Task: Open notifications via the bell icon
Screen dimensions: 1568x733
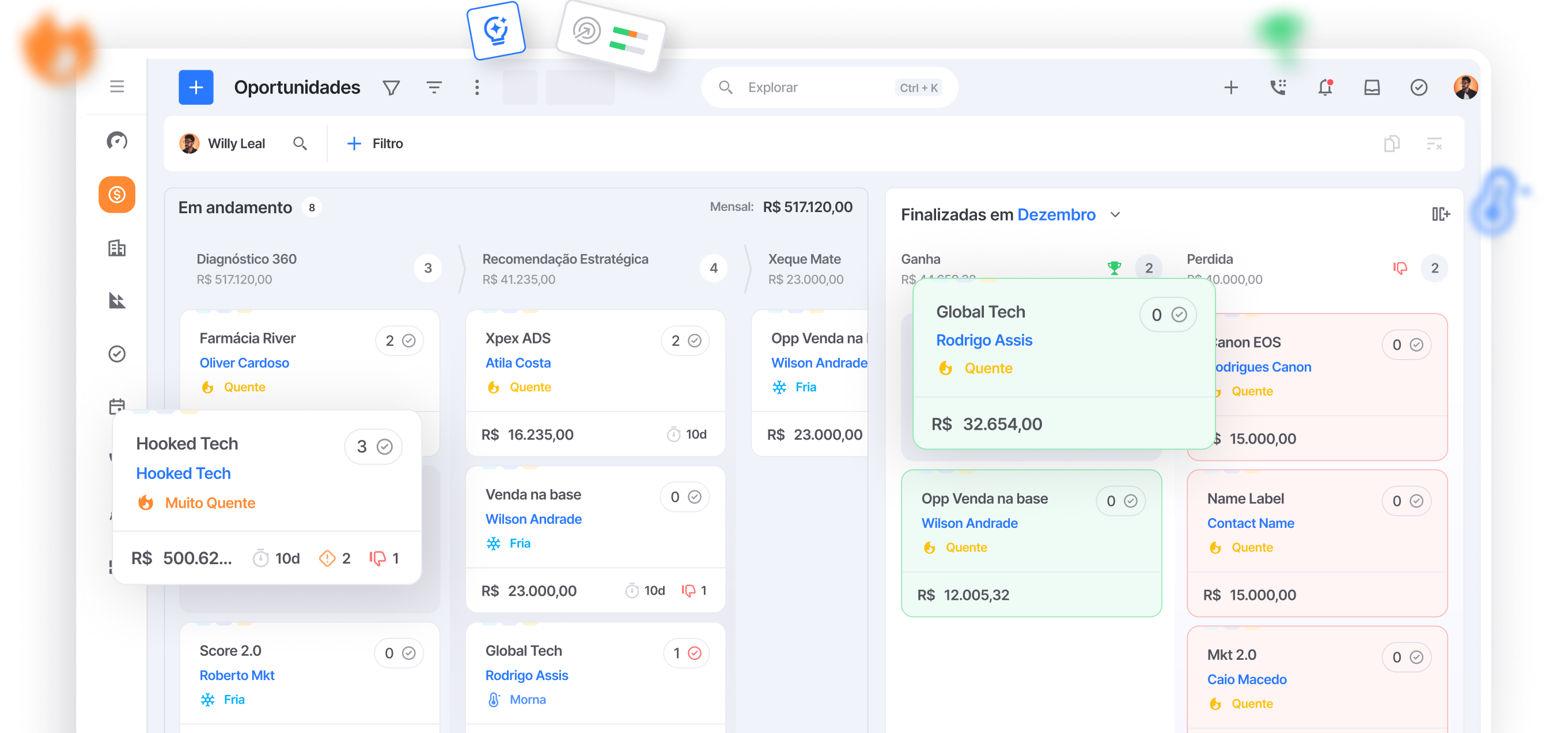Action: click(x=1324, y=87)
